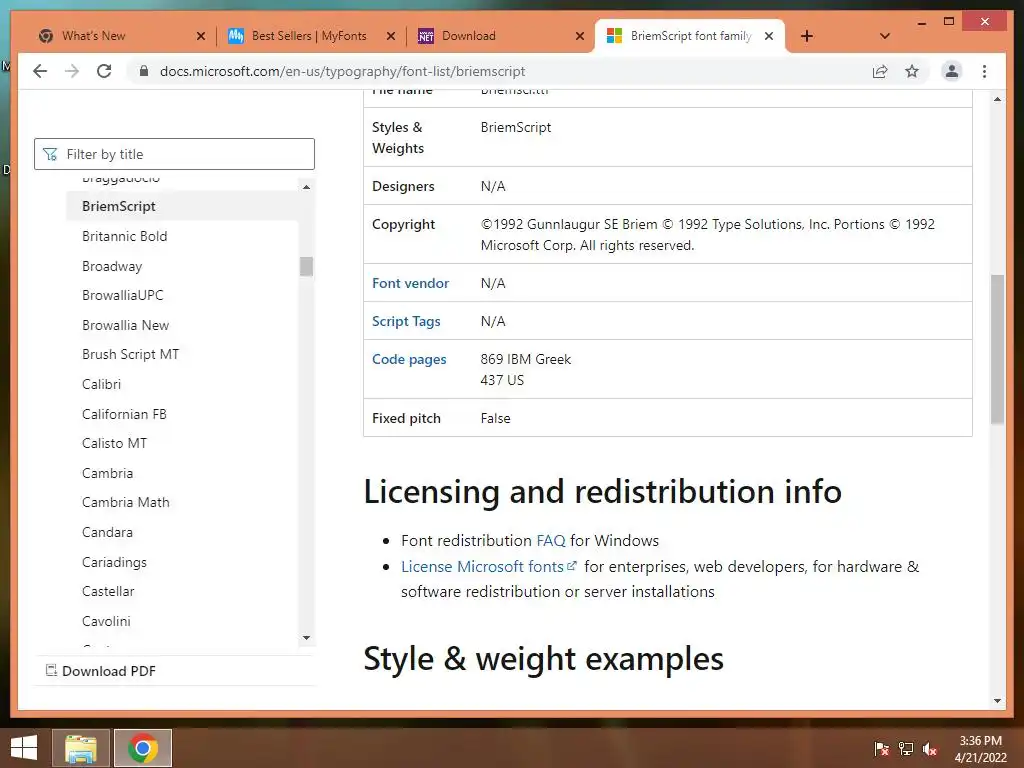Open Cambria Math font entry

point(125,502)
